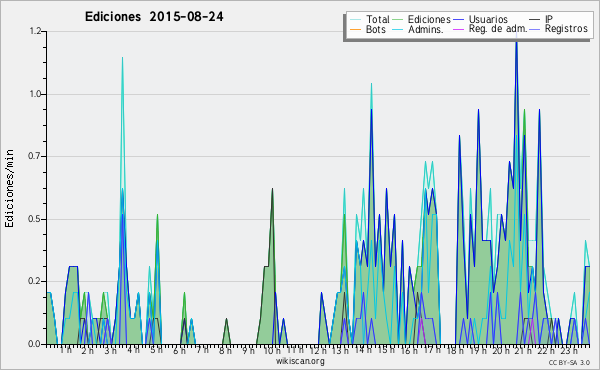The image size is (600, 370).
Task: Click the 23 h tick label
Action: 569,350
